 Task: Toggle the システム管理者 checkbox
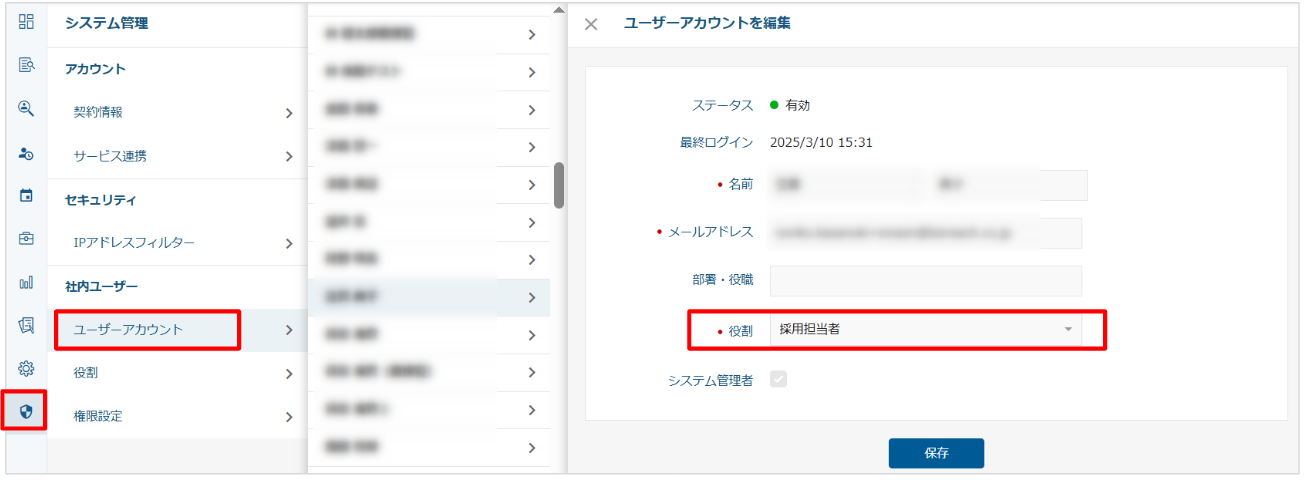click(778, 380)
